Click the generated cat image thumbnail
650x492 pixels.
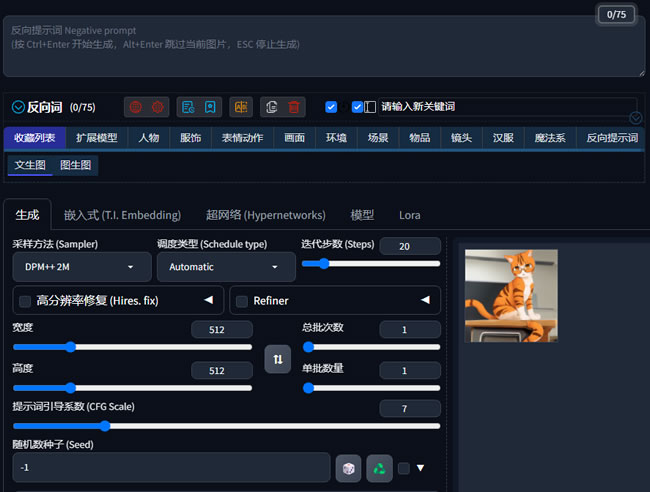coord(511,296)
